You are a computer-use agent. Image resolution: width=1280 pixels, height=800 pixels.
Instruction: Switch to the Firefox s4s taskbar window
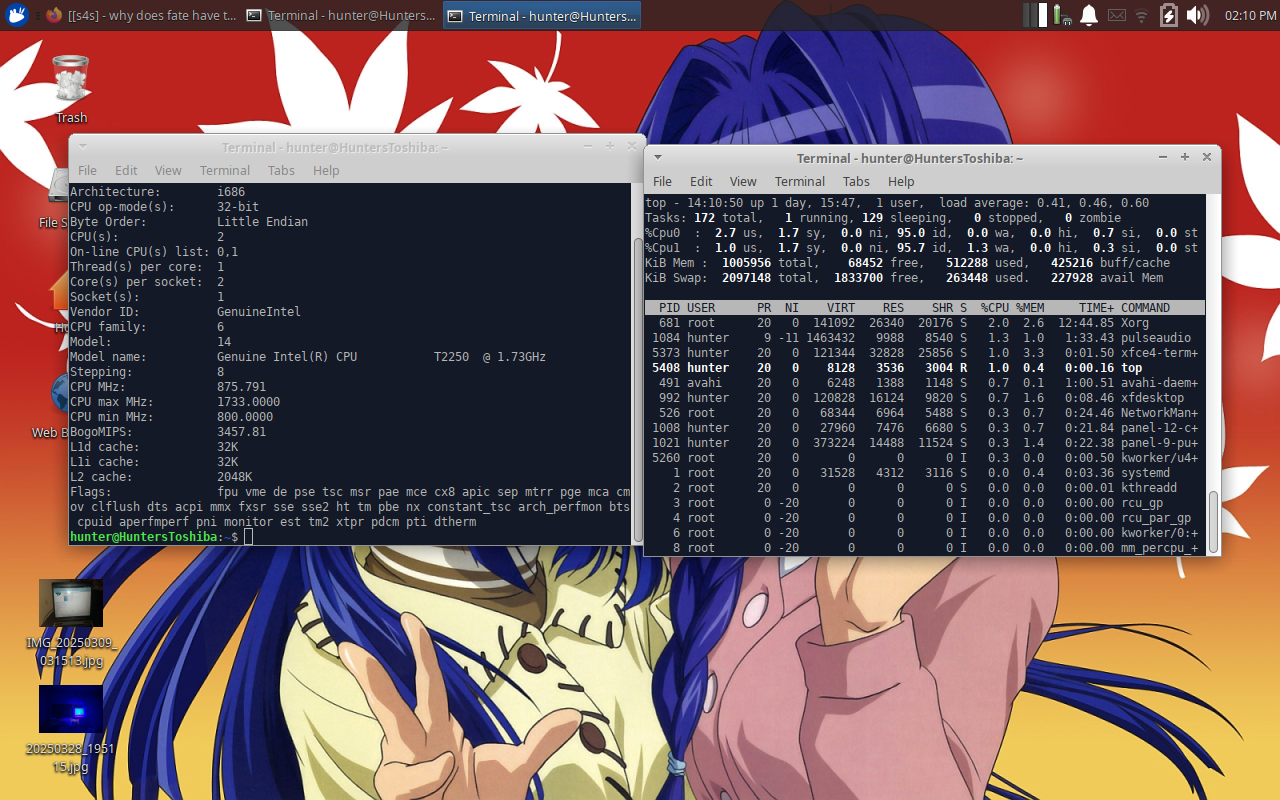click(x=141, y=15)
